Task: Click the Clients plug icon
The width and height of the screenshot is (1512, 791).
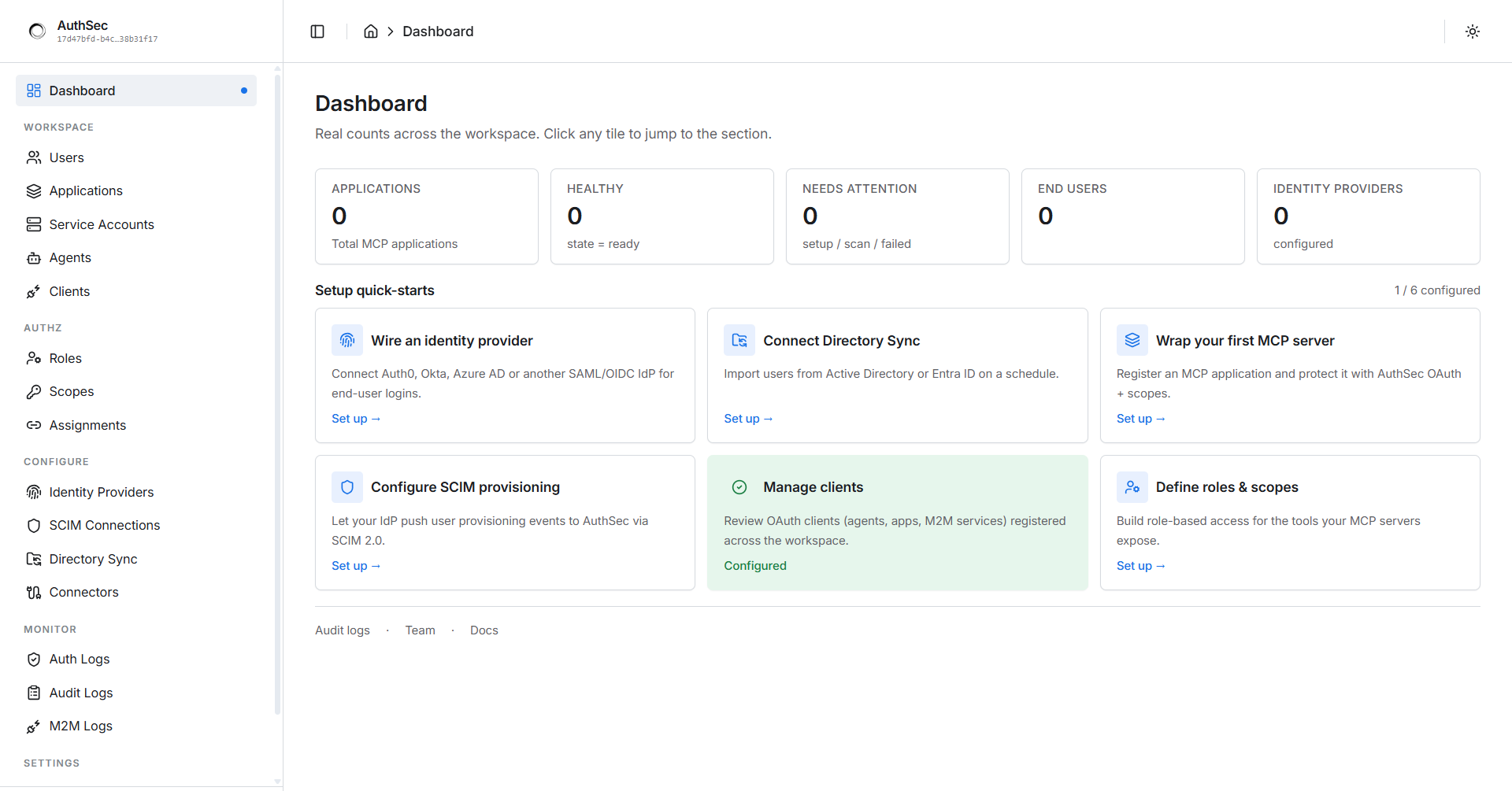Action: (x=34, y=291)
